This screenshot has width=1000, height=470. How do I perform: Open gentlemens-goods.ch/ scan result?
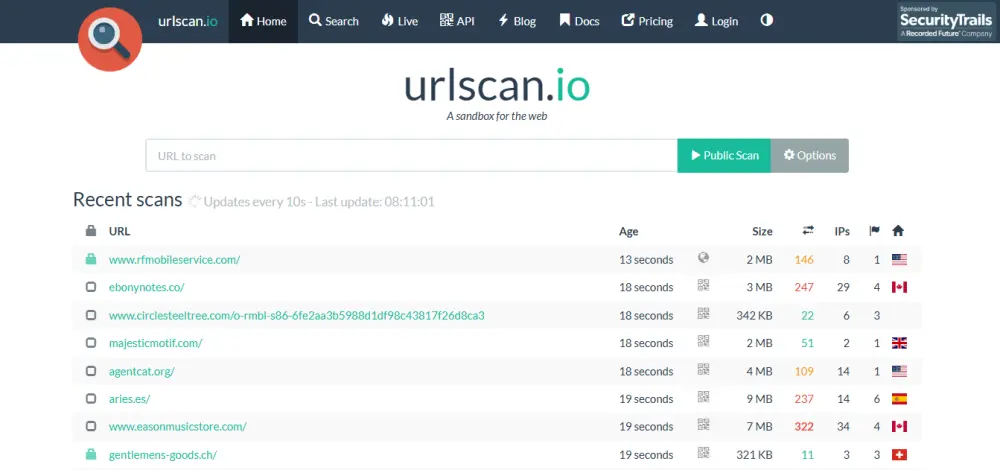pyautogui.click(x=163, y=455)
